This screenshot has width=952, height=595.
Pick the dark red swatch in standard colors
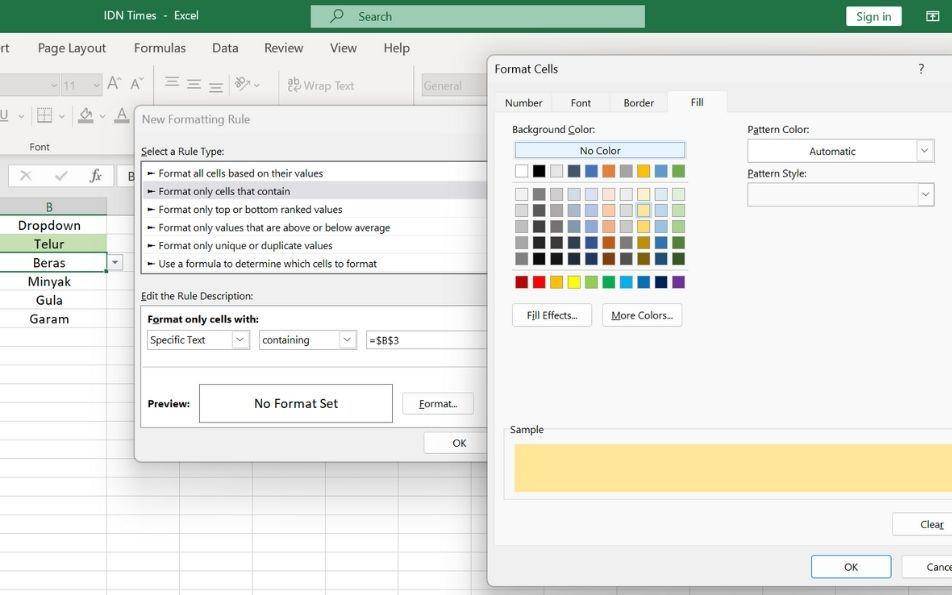tap(521, 282)
